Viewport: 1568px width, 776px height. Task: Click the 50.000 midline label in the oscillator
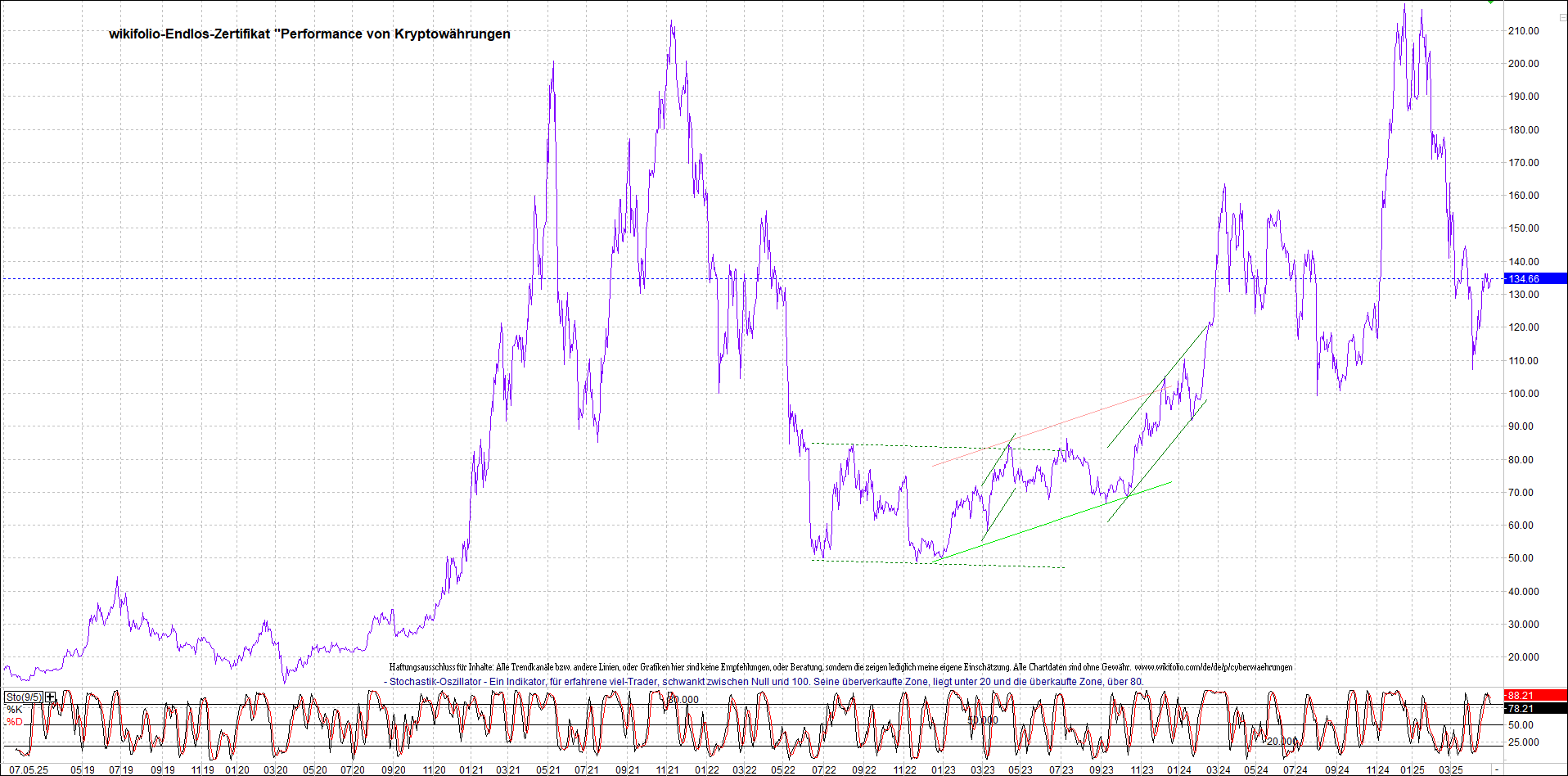click(982, 720)
